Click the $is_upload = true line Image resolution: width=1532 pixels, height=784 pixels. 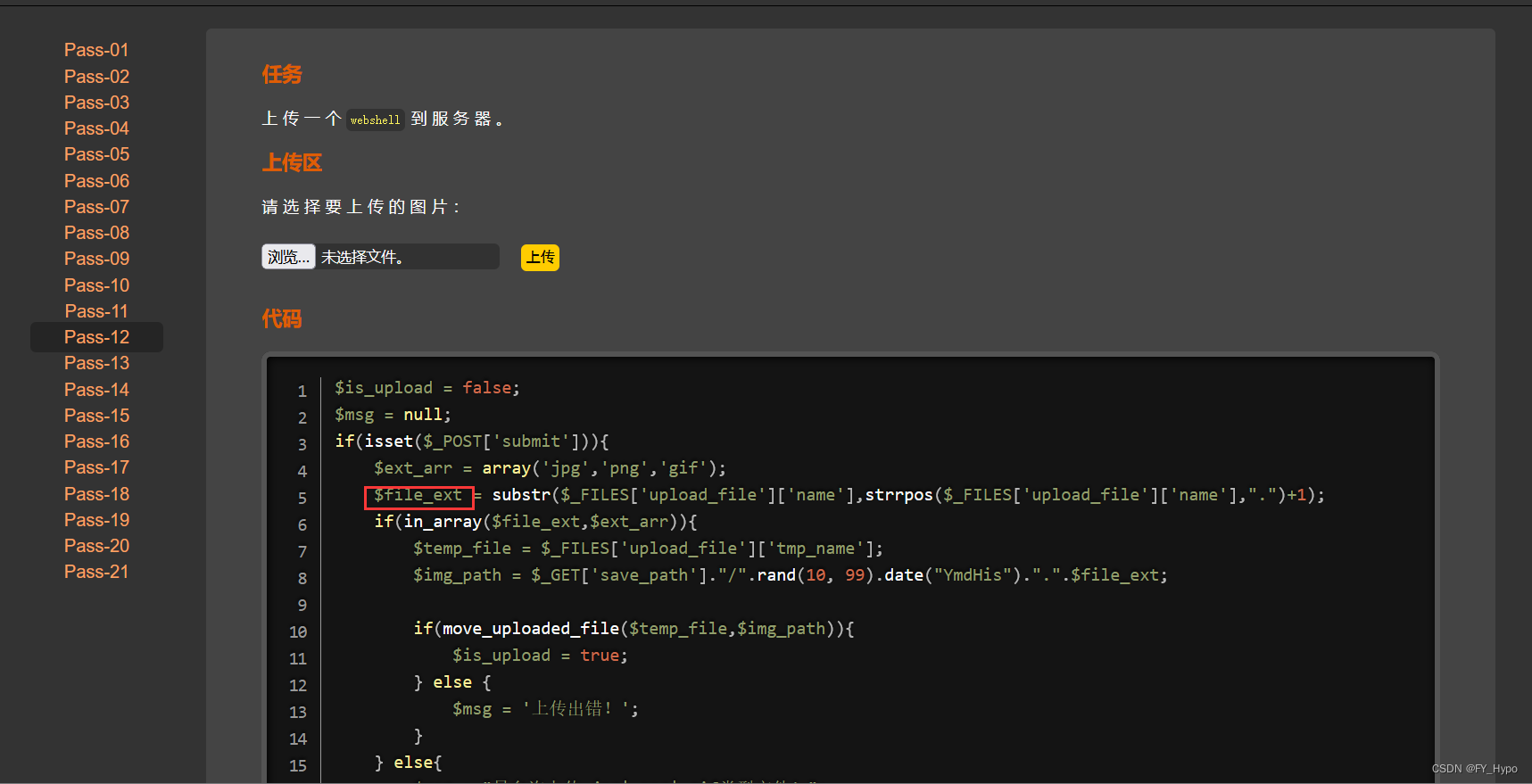[540, 656]
